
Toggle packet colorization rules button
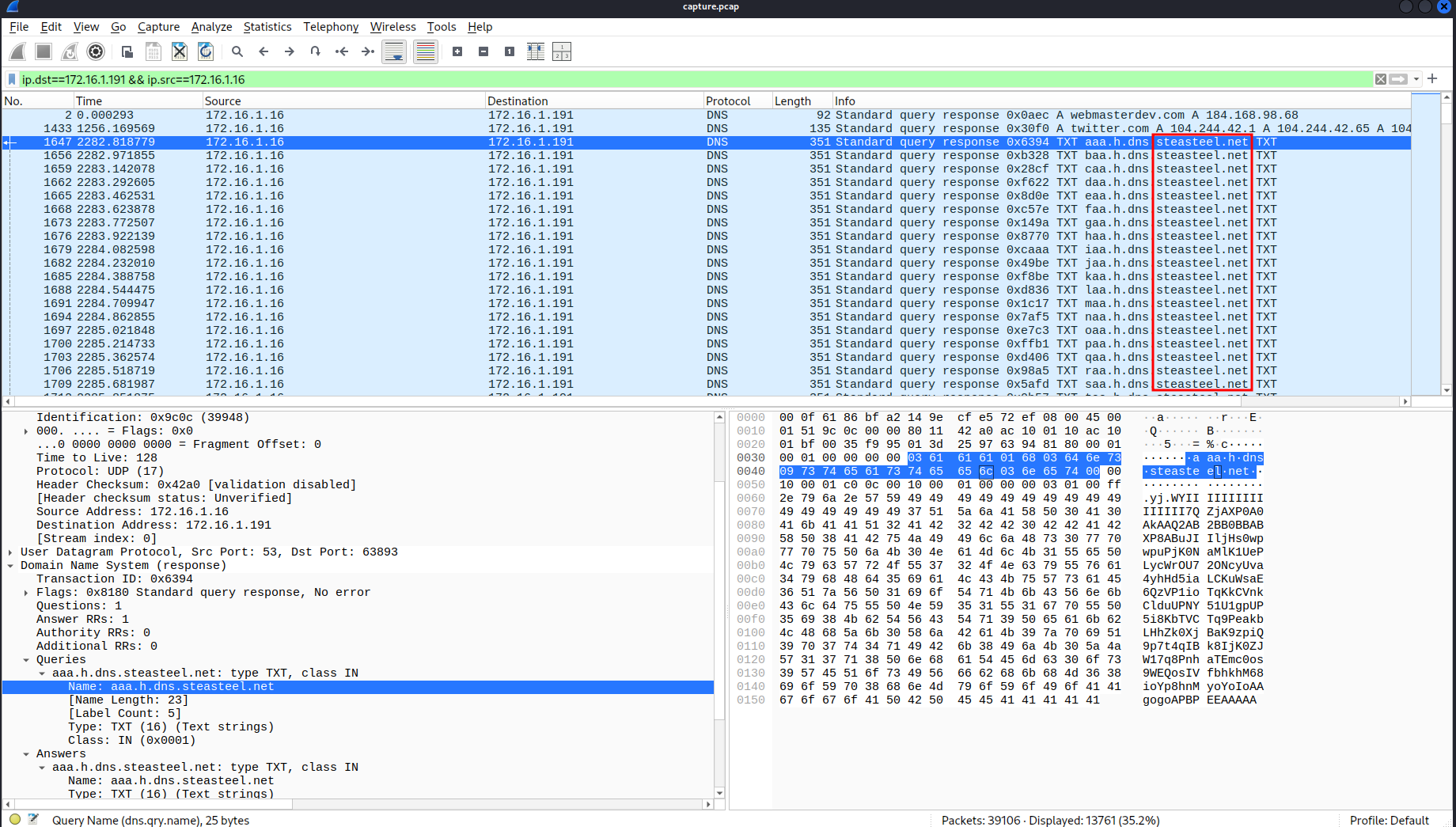point(426,52)
